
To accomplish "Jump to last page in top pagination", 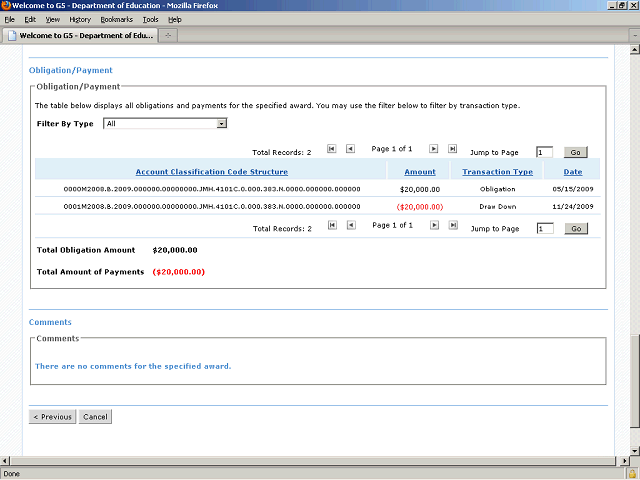I will [x=453, y=149].
